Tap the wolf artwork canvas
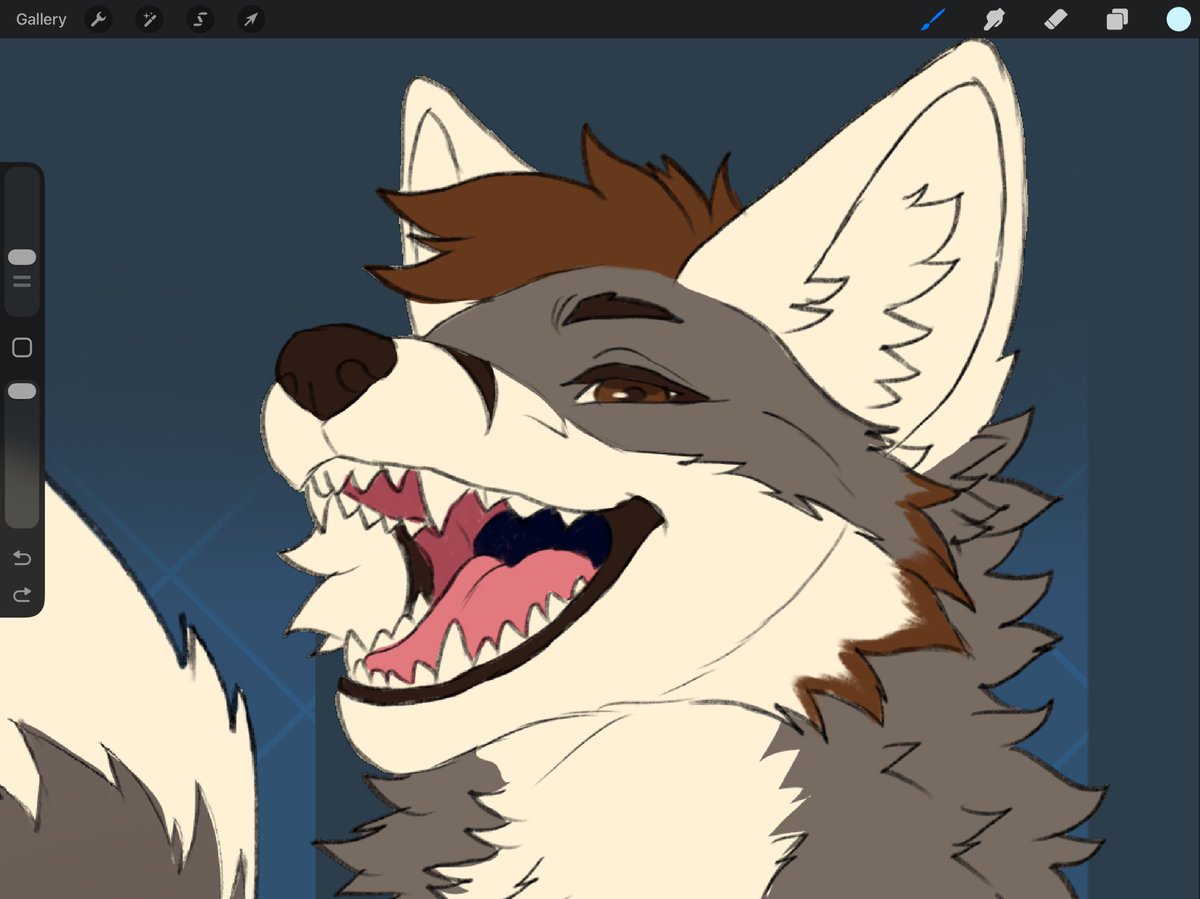Viewport: 1200px width, 899px height. pos(650,450)
